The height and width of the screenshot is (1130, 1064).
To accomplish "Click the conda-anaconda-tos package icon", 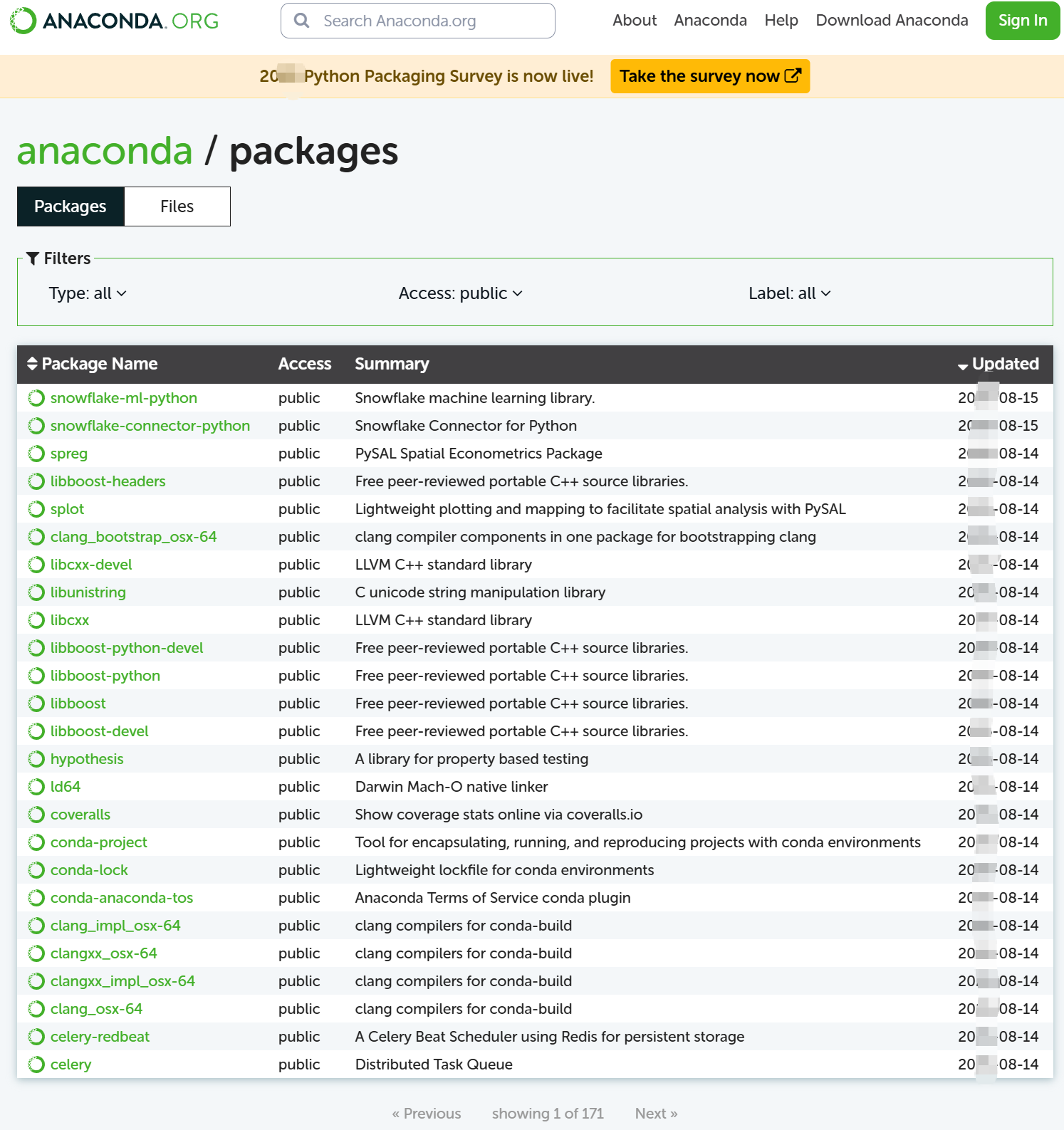I will [36, 898].
